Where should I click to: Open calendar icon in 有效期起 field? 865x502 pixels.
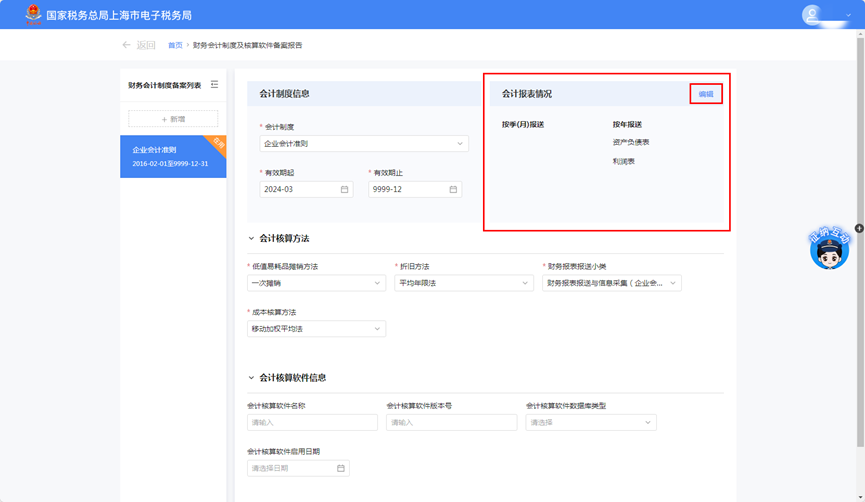point(344,189)
